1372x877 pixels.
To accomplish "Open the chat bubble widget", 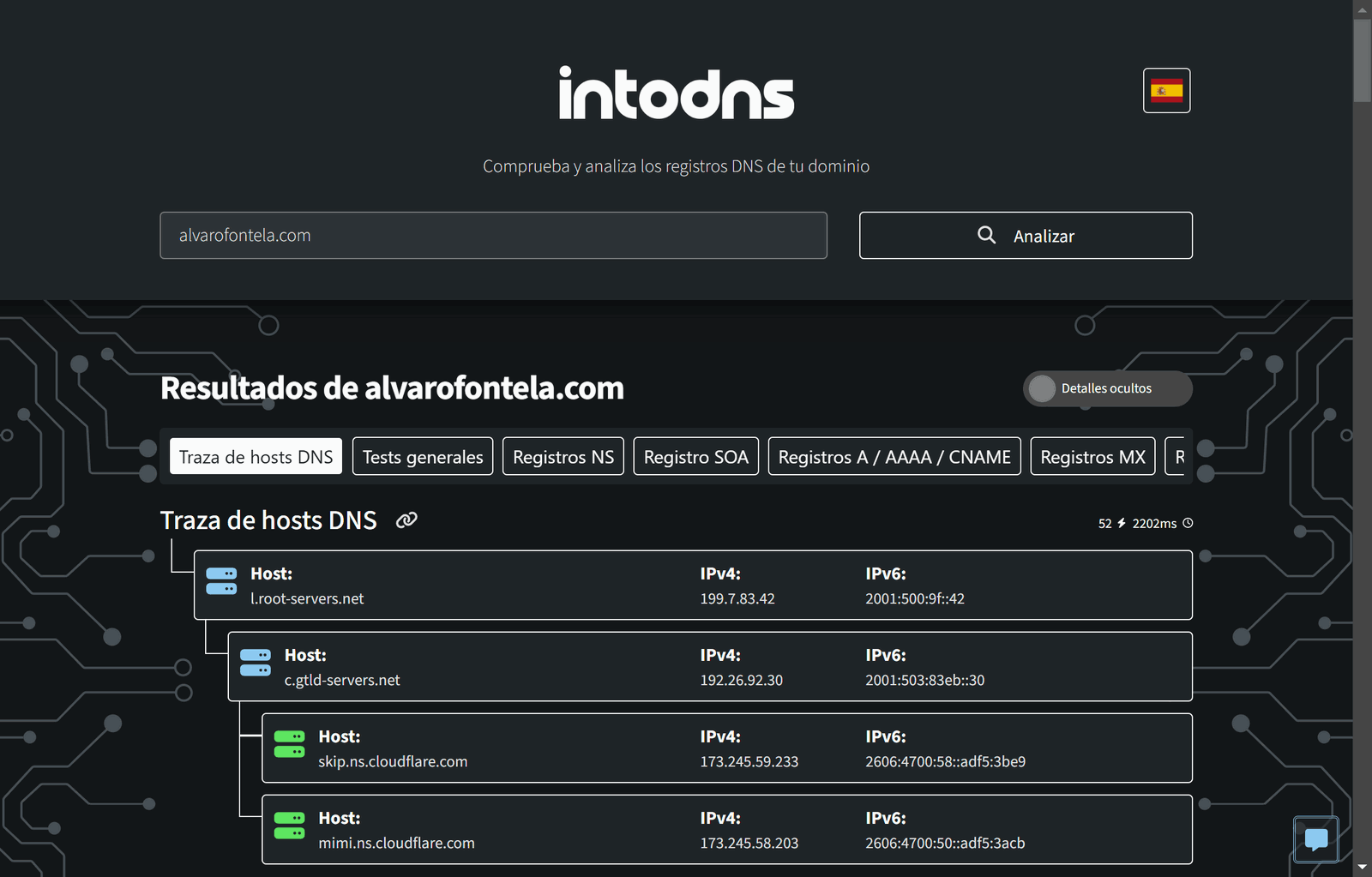I will pyautogui.click(x=1315, y=839).
